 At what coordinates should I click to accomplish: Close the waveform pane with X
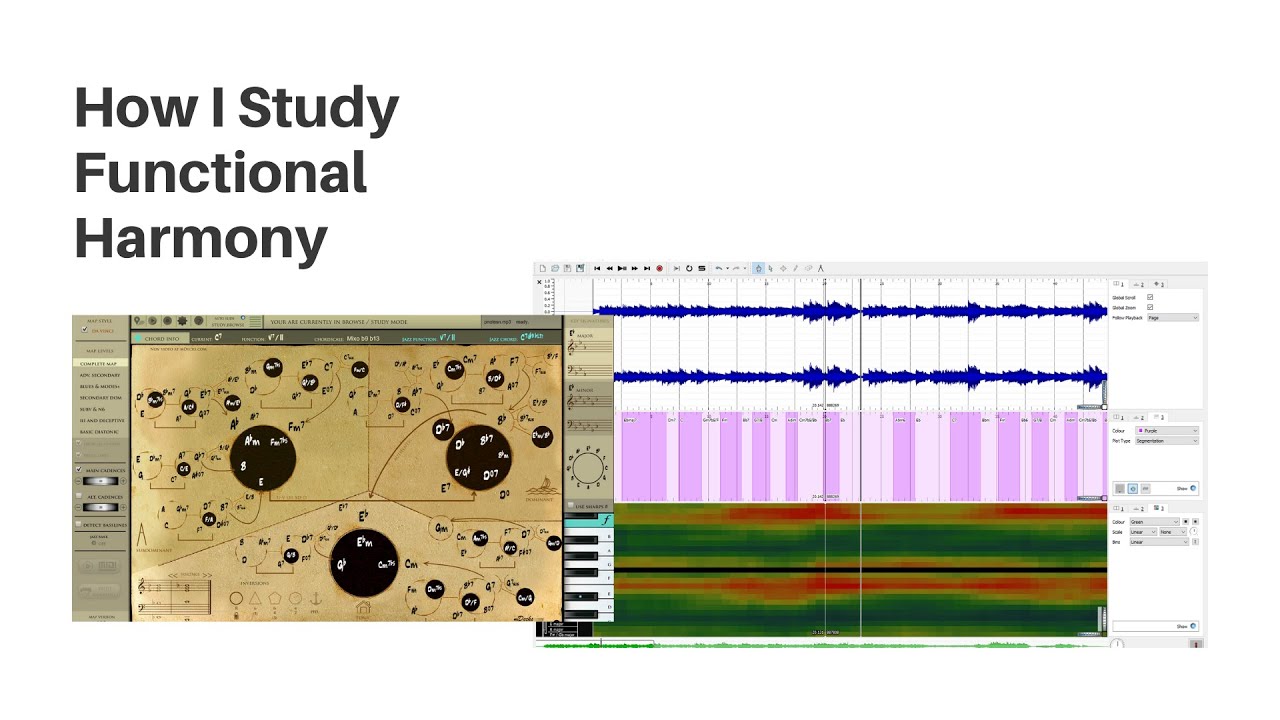(x=540, y=281)
